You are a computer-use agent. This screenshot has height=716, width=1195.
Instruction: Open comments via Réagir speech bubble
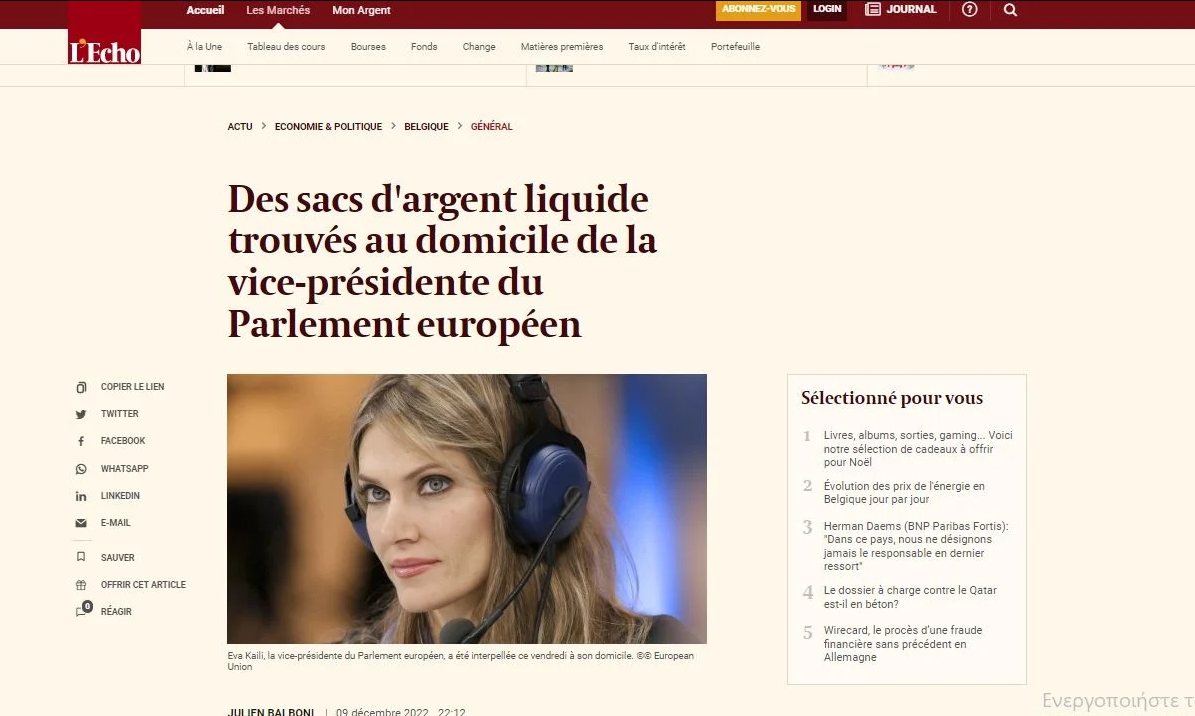tap(82, 610)
